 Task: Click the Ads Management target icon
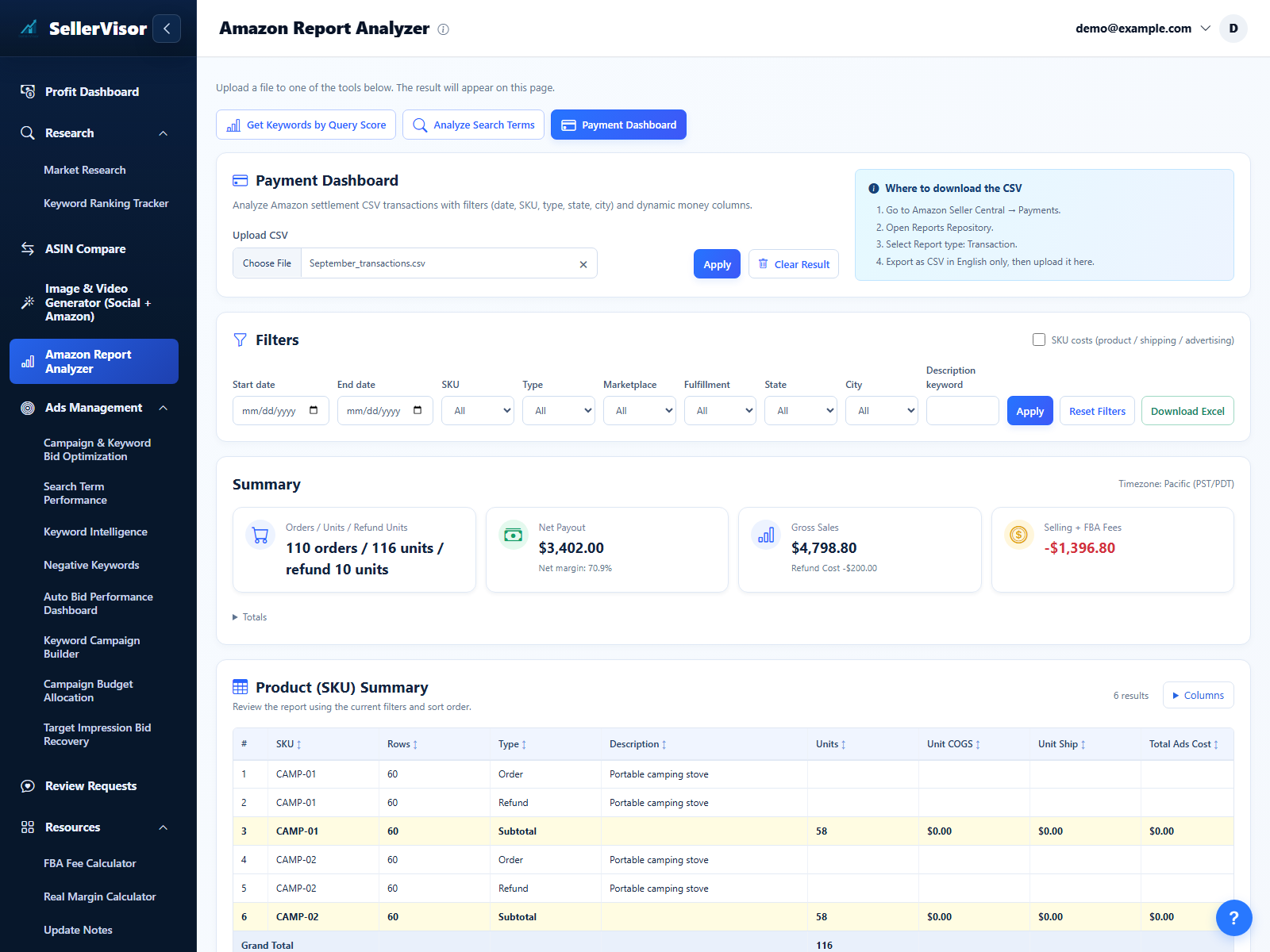tap(28, 408)
